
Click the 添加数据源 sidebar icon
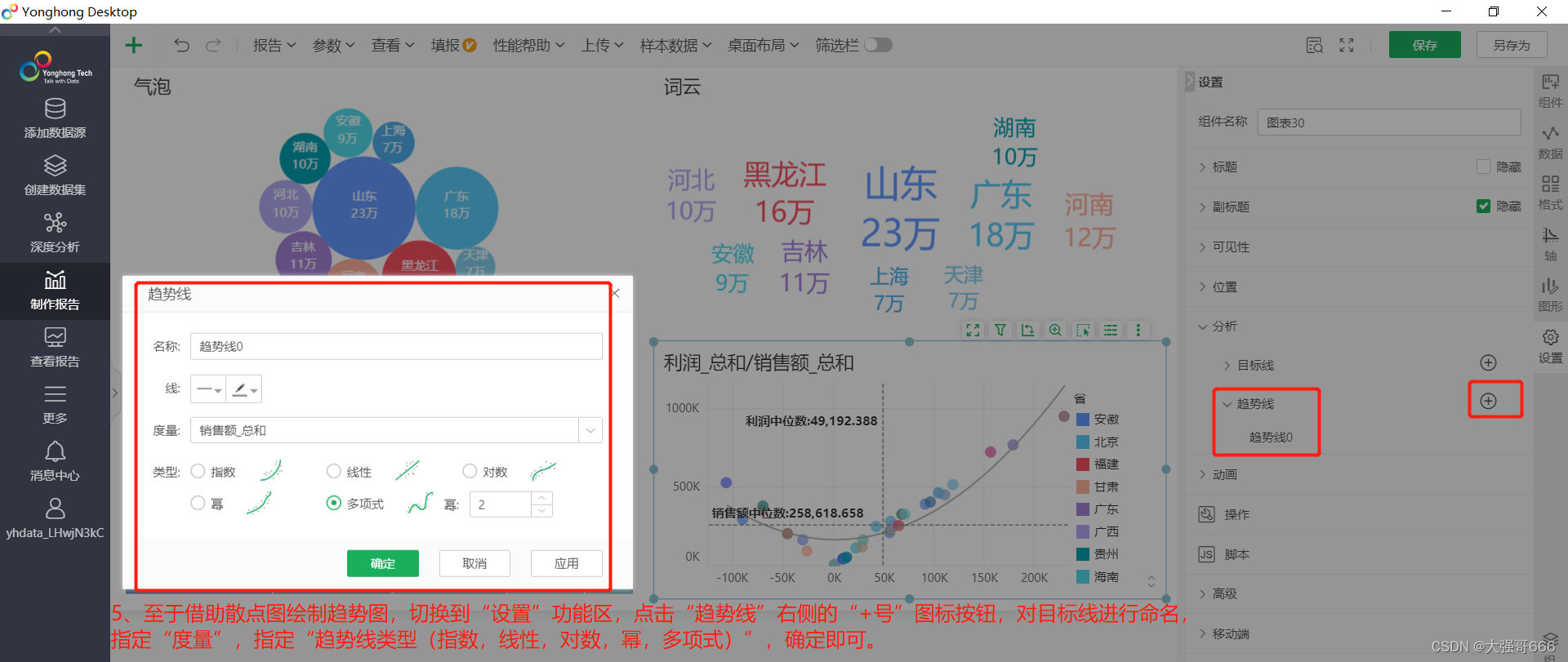point(55,109)
